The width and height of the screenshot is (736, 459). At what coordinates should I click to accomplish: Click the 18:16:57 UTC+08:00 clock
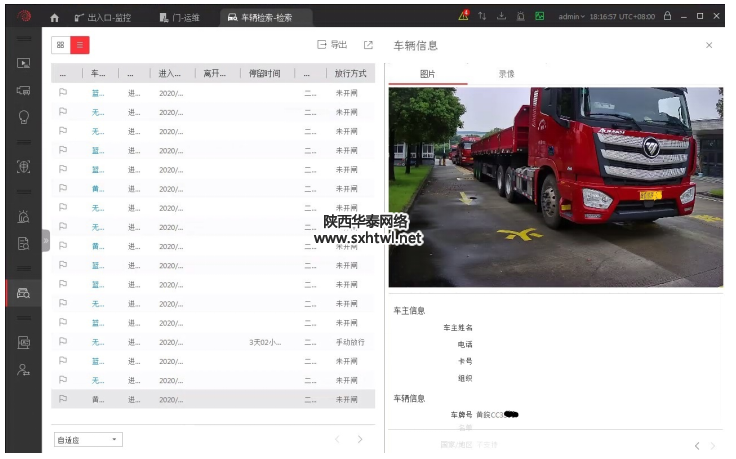[x=622, y=17]
